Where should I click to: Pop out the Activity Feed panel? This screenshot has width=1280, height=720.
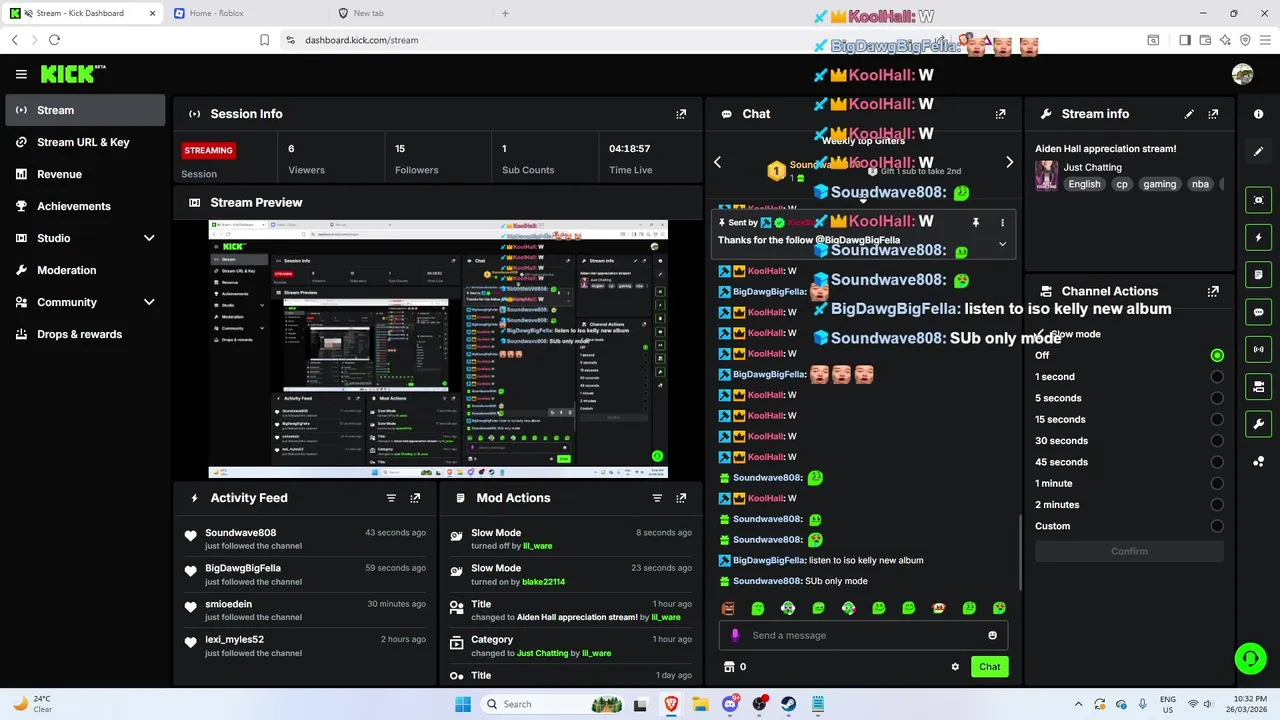coord(415,498)
